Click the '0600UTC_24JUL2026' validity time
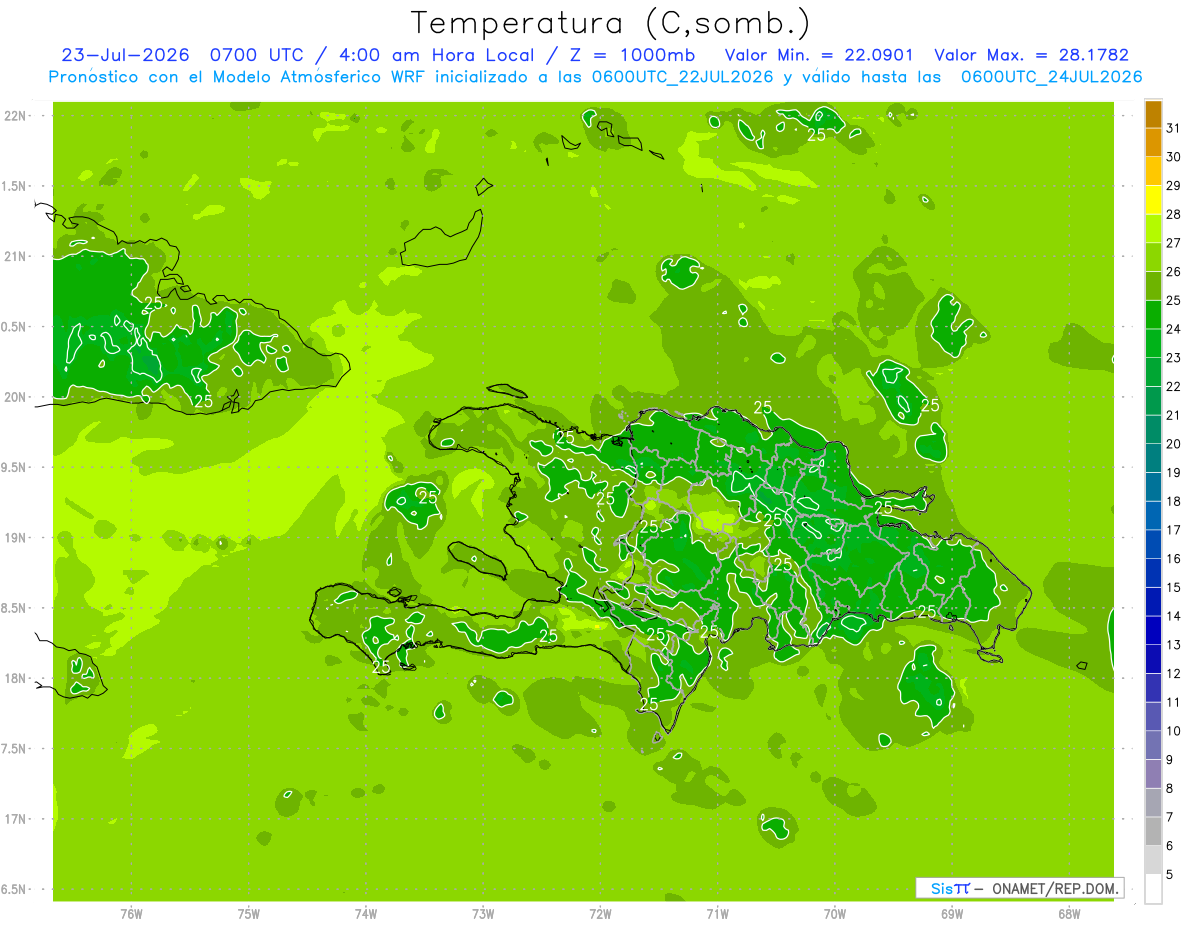This screenshot has width=1200, height=927. click(1051, 77)
